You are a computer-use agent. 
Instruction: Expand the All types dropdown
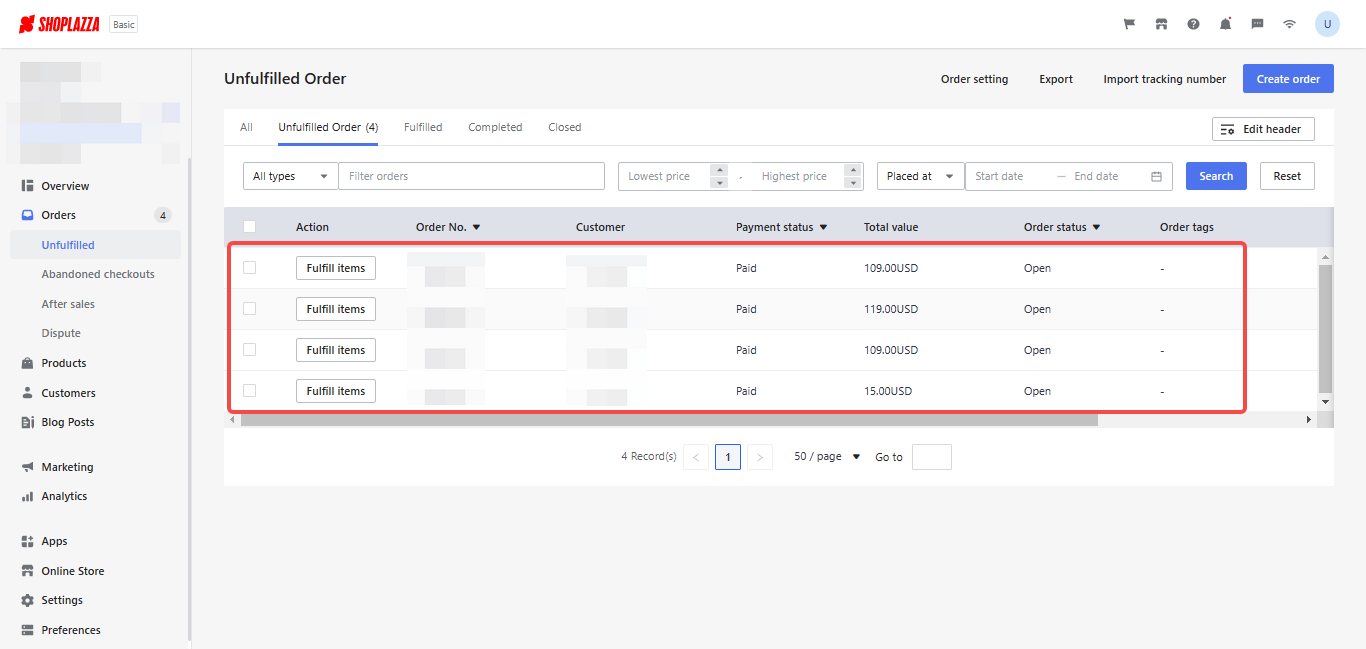tap(291, 176)
